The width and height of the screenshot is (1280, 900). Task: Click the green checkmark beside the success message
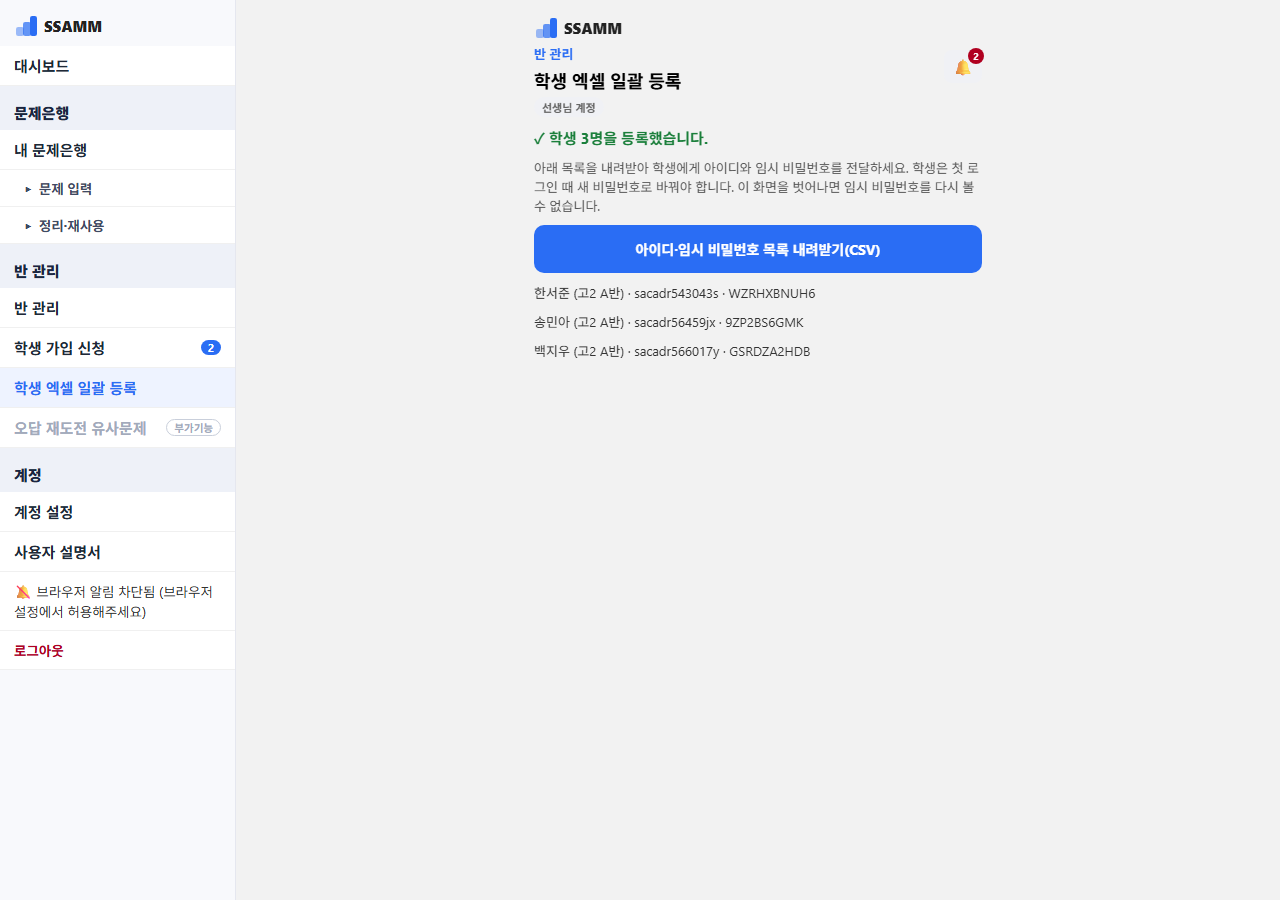(539, 139)
